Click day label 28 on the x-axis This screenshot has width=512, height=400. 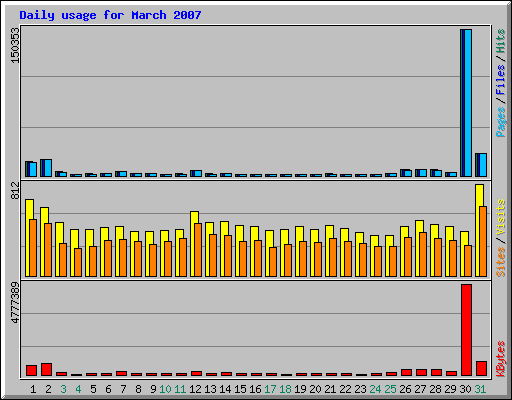tap(435, 389)
